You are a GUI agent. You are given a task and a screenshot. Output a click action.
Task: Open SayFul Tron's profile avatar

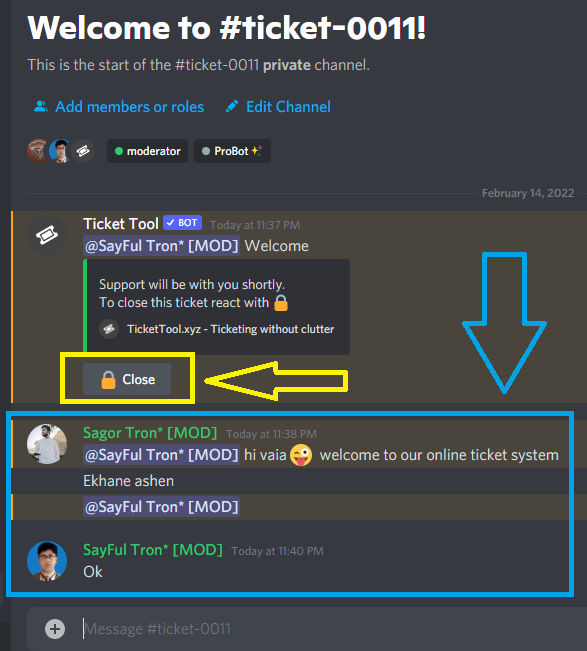pos(47,561)
